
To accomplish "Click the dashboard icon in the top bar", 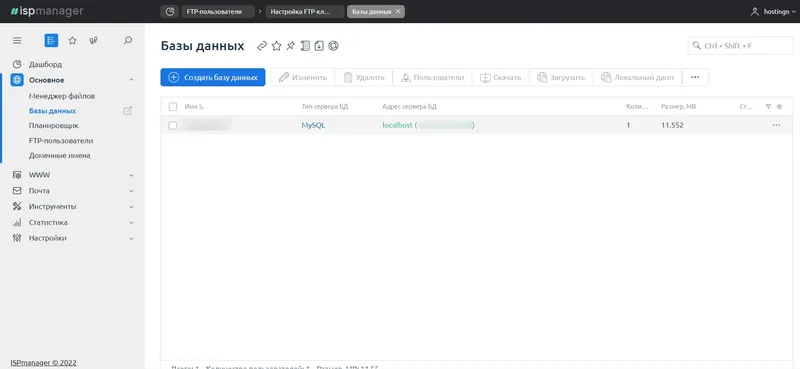I will coord(169,11).
